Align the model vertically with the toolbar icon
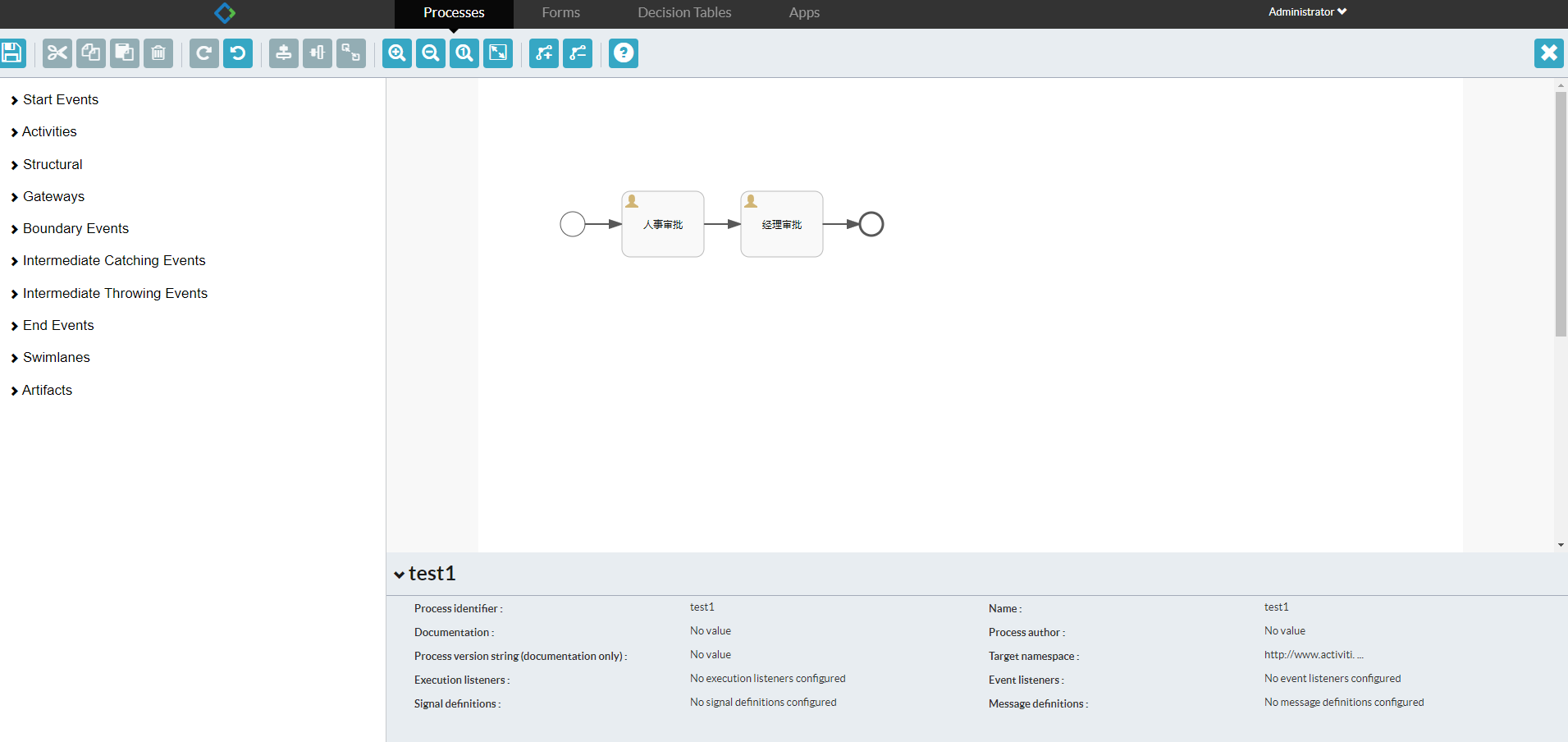The height and width of the screenshot is (742, 1568). (284, 53)
